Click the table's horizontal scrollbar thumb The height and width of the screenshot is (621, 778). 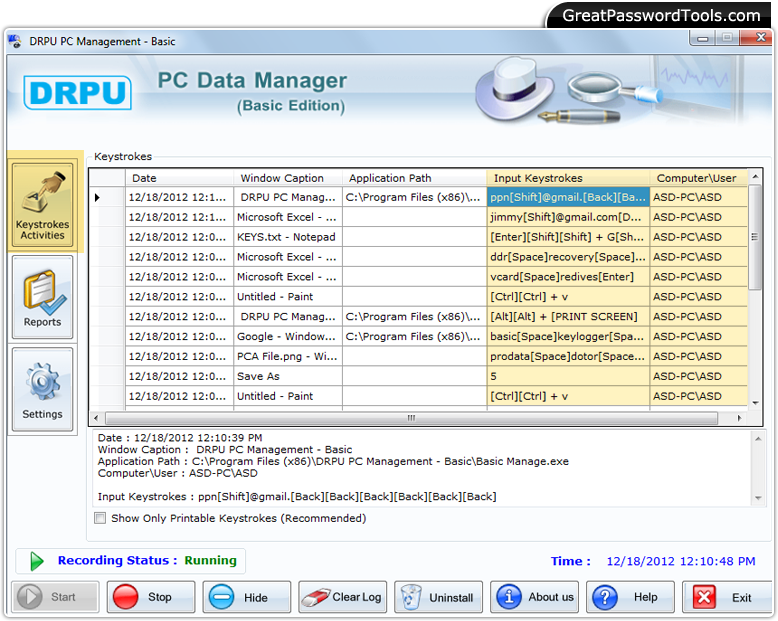pos(411,418)
